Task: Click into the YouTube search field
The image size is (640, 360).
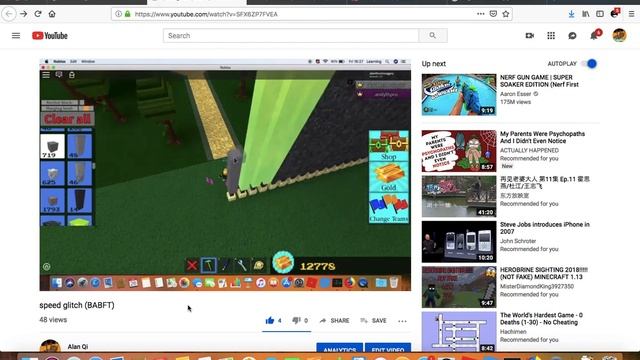Action: tap(291, 36)
